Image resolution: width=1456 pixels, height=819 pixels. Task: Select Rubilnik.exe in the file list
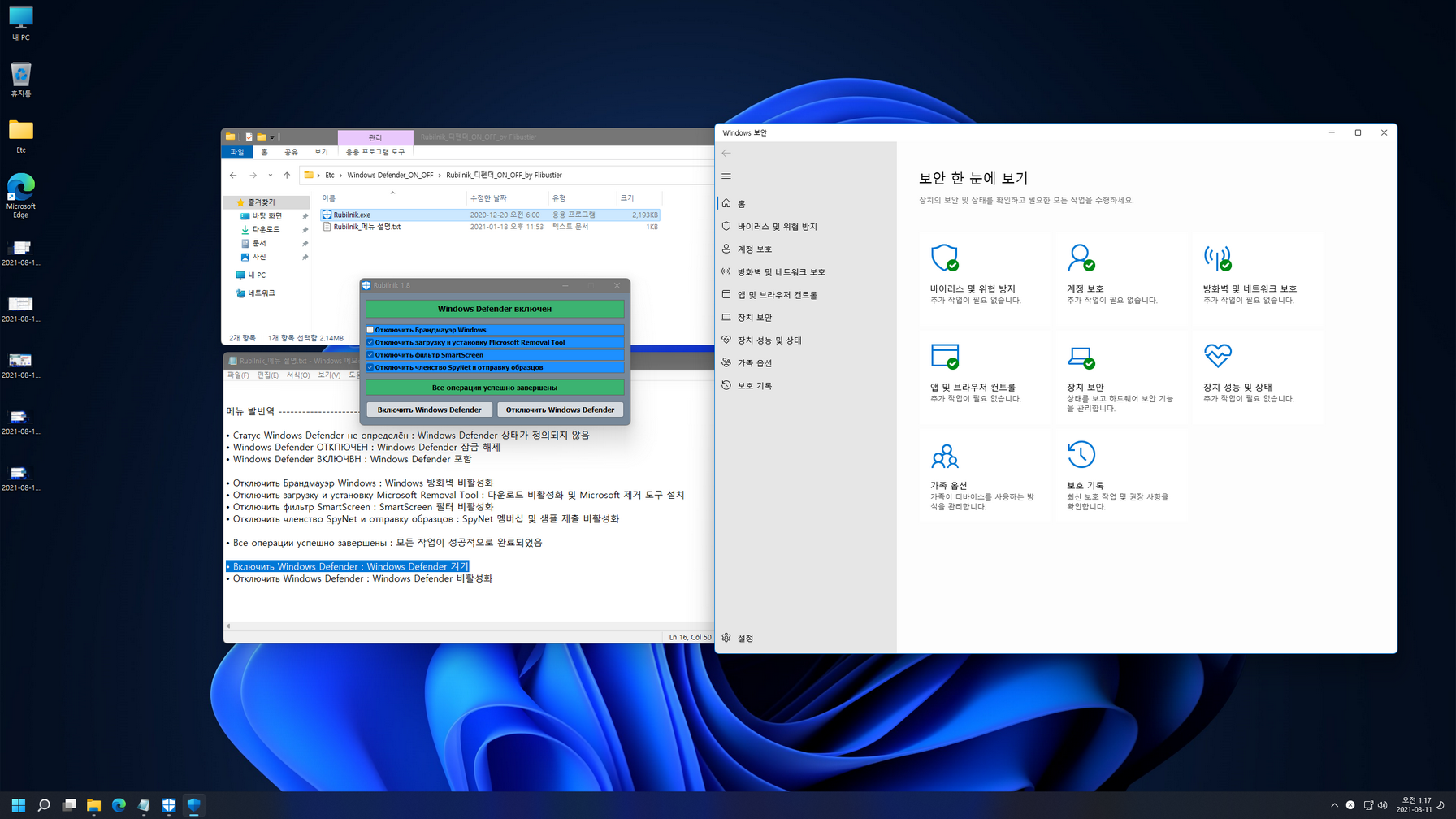coord(490,214)
